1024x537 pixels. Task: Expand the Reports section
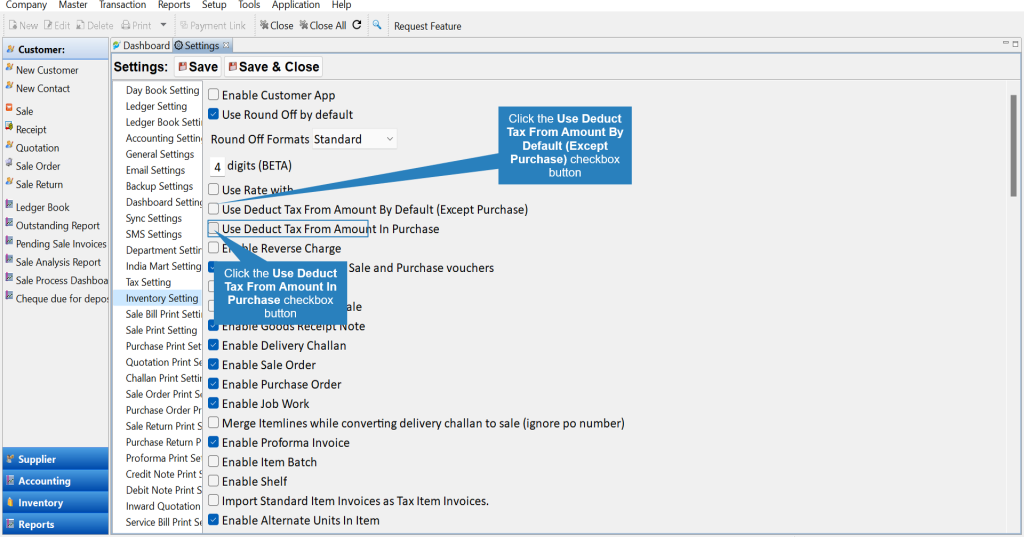(x=56, y=524)
